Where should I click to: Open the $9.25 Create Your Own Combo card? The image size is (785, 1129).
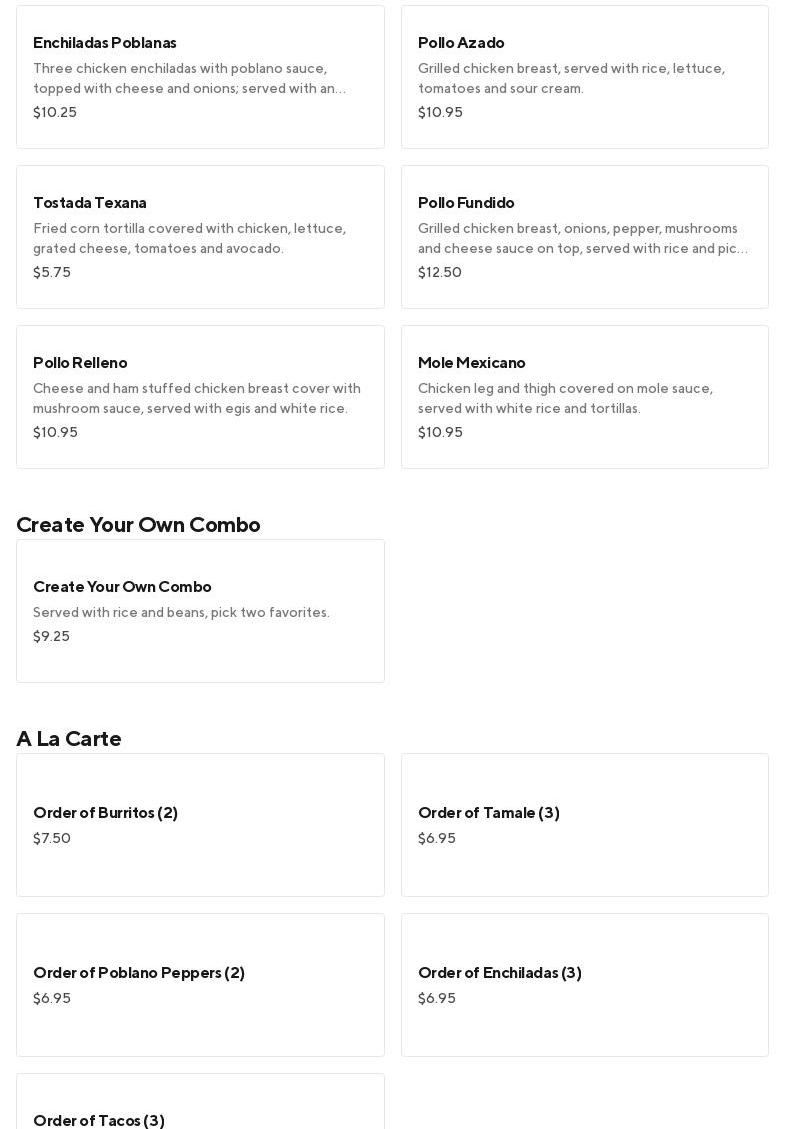click(200, 611)
